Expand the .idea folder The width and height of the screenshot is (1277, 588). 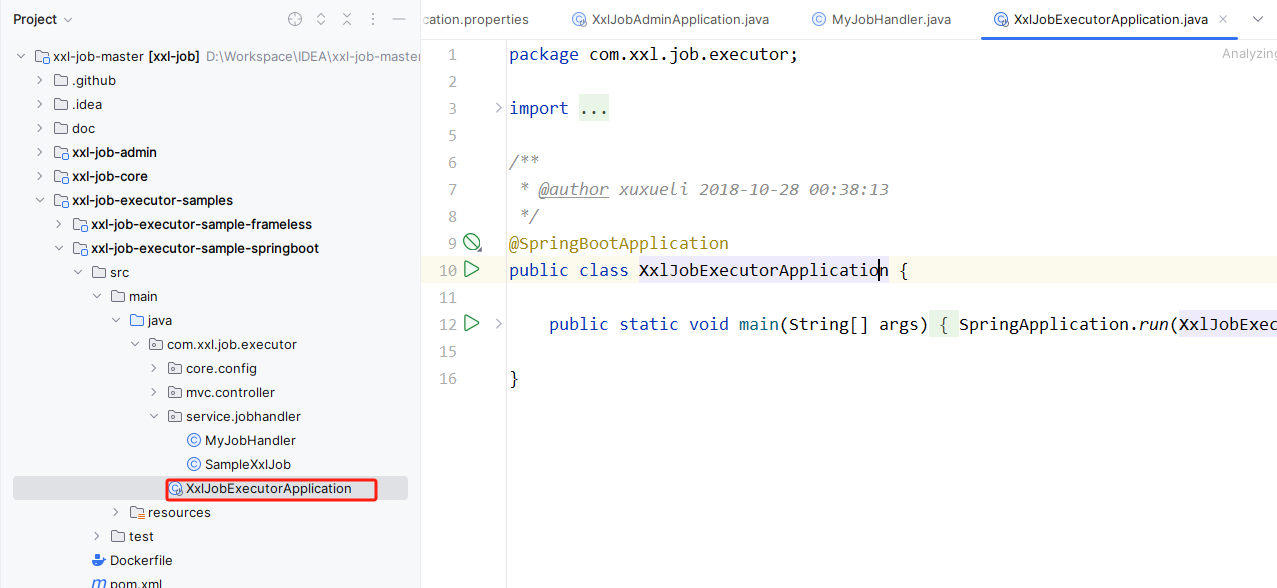click(x=40, y=104)
